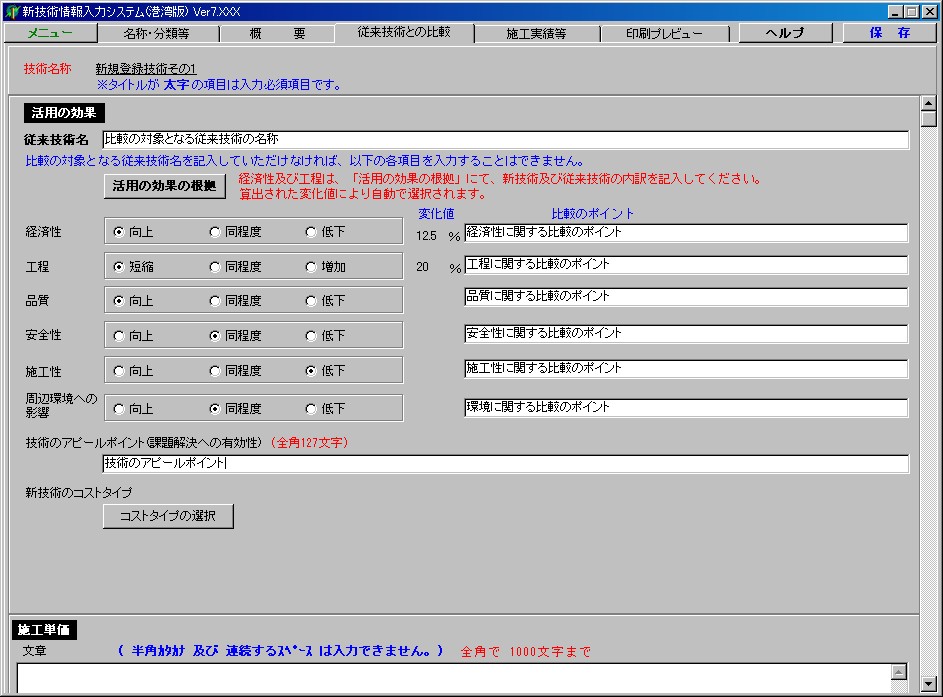The image size is (943, 697).
Task: Click the 従来技術名 input field
Action: [x=505, y=140]
